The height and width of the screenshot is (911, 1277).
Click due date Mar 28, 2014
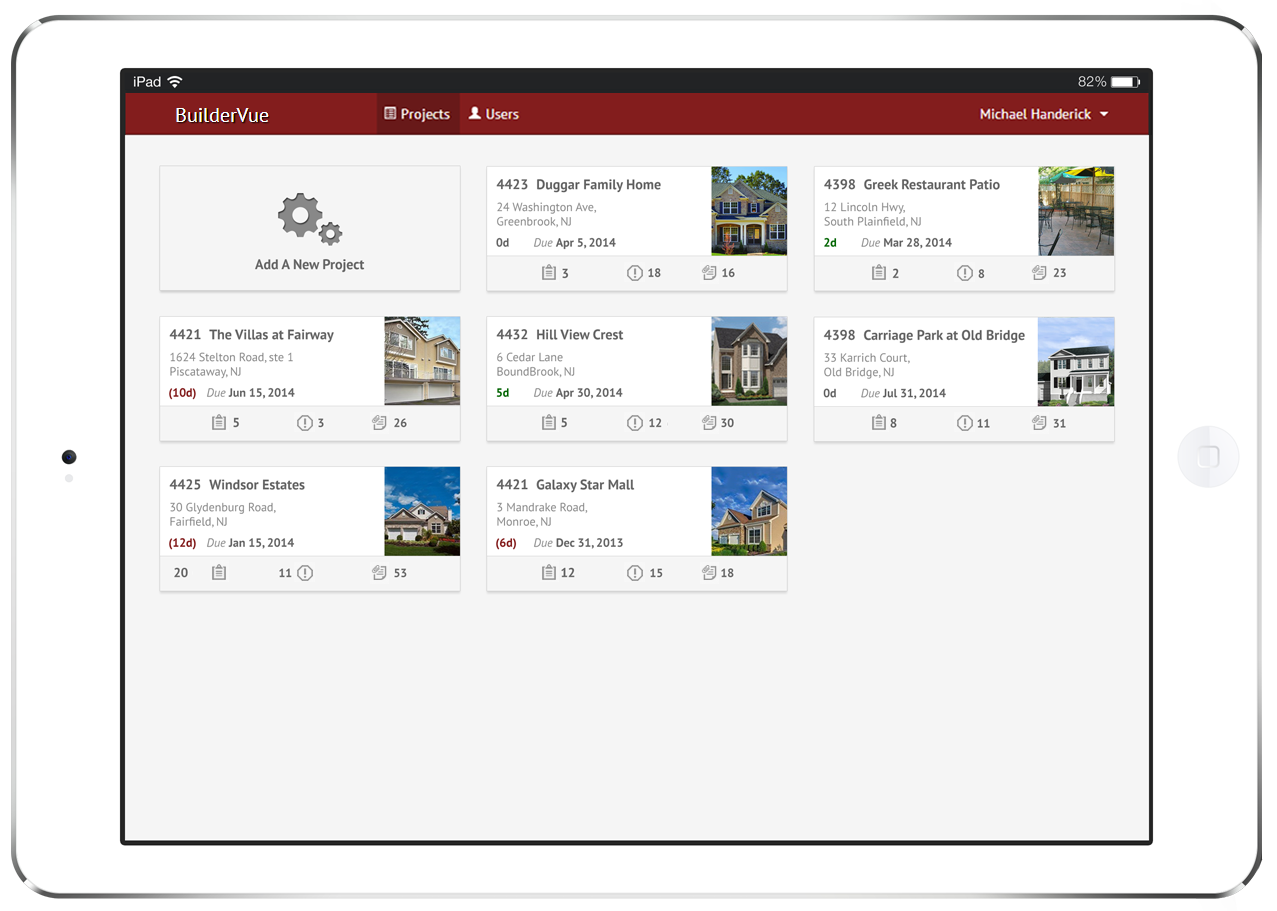coord(917,242)
